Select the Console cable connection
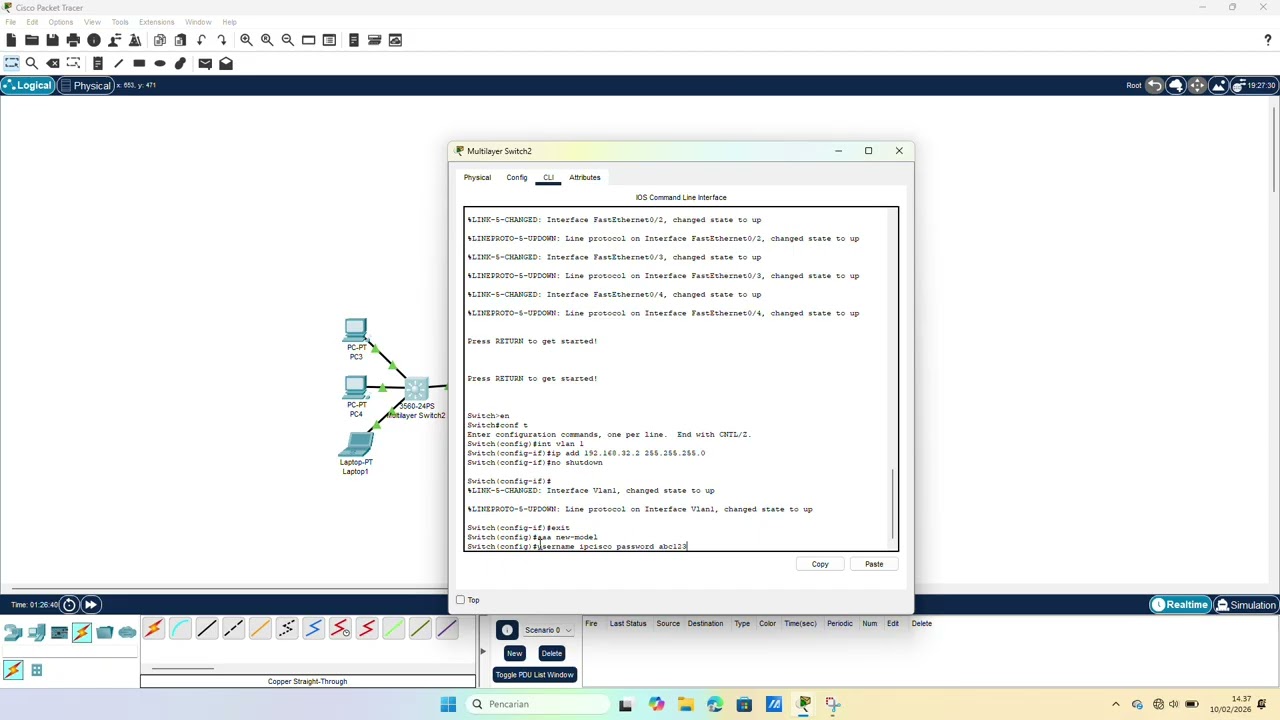The height and width of the screenshot is (720, 1280). point(180,629)
